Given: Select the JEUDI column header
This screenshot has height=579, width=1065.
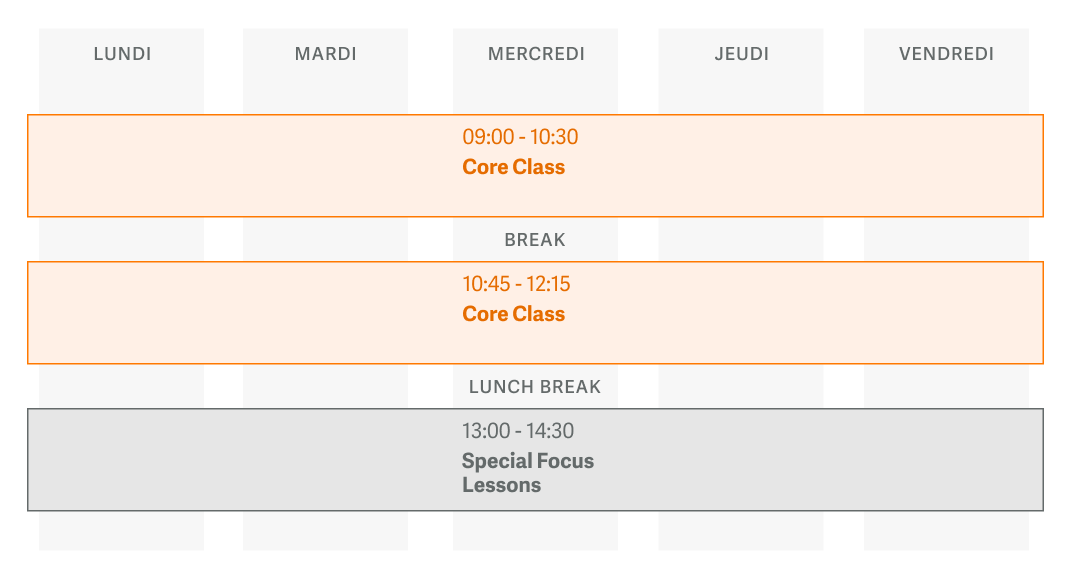Looking at the screenshot, I should pos(741,54).
